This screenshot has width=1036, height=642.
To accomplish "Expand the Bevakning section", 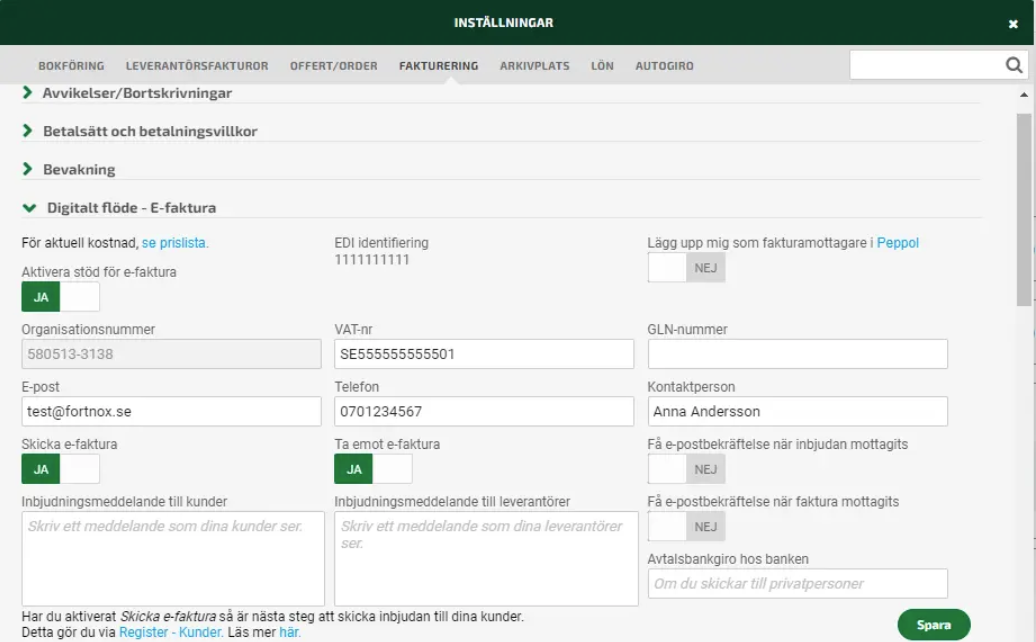I will 78,170.
